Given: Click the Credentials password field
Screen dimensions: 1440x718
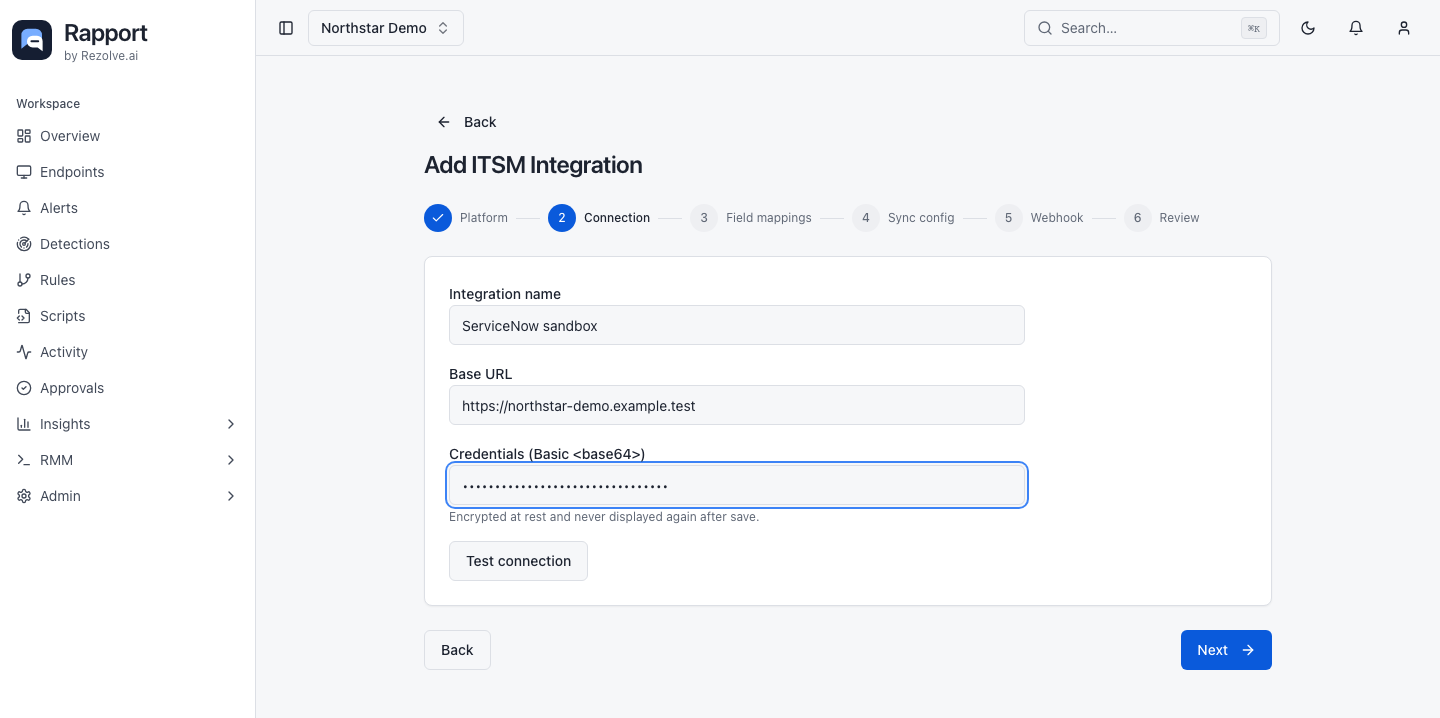Looking at the screenshot, I should (x=737, y=485).
